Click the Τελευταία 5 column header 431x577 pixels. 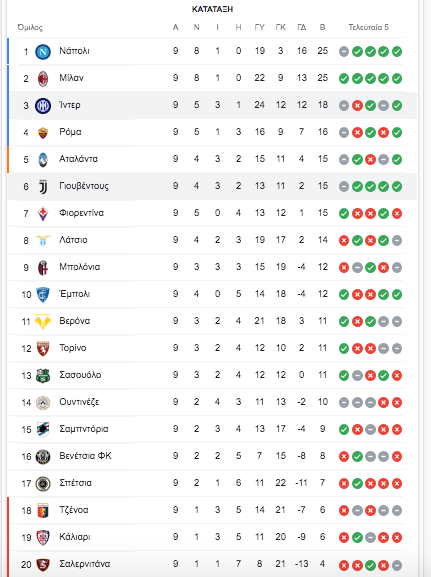[368, 27]
